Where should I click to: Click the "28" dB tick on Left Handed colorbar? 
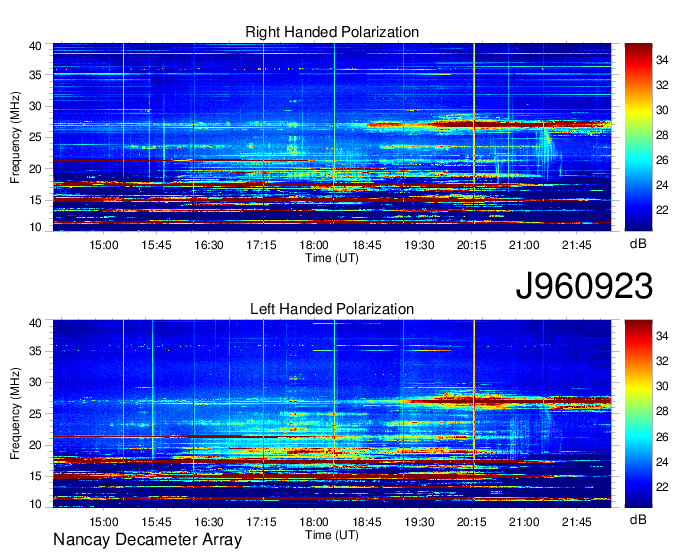(662, 412)
